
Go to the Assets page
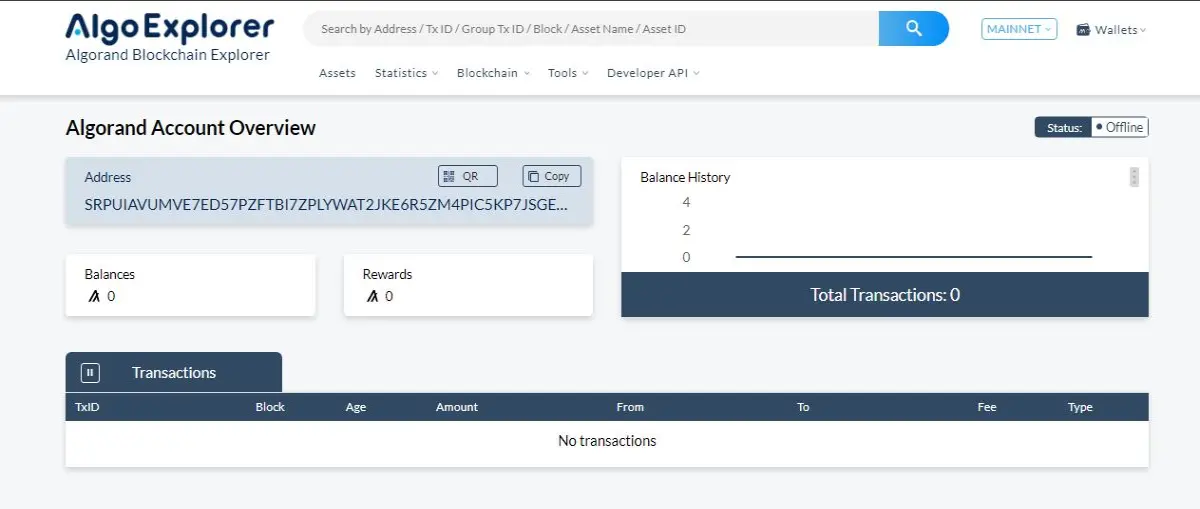click(337, 73)
